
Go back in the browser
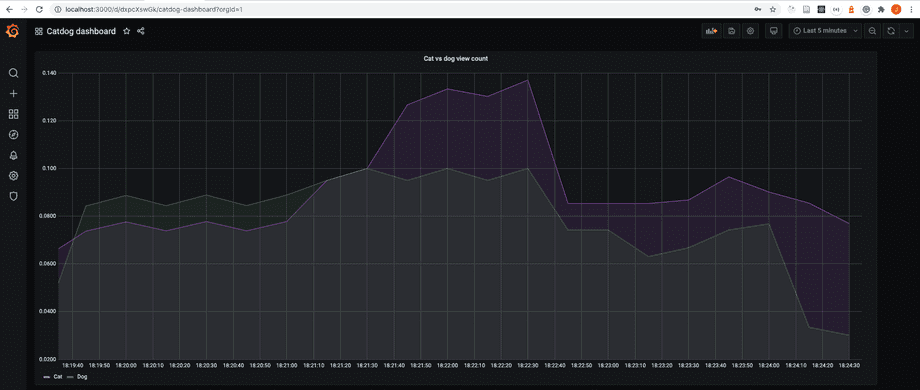(x=9, y=9)
